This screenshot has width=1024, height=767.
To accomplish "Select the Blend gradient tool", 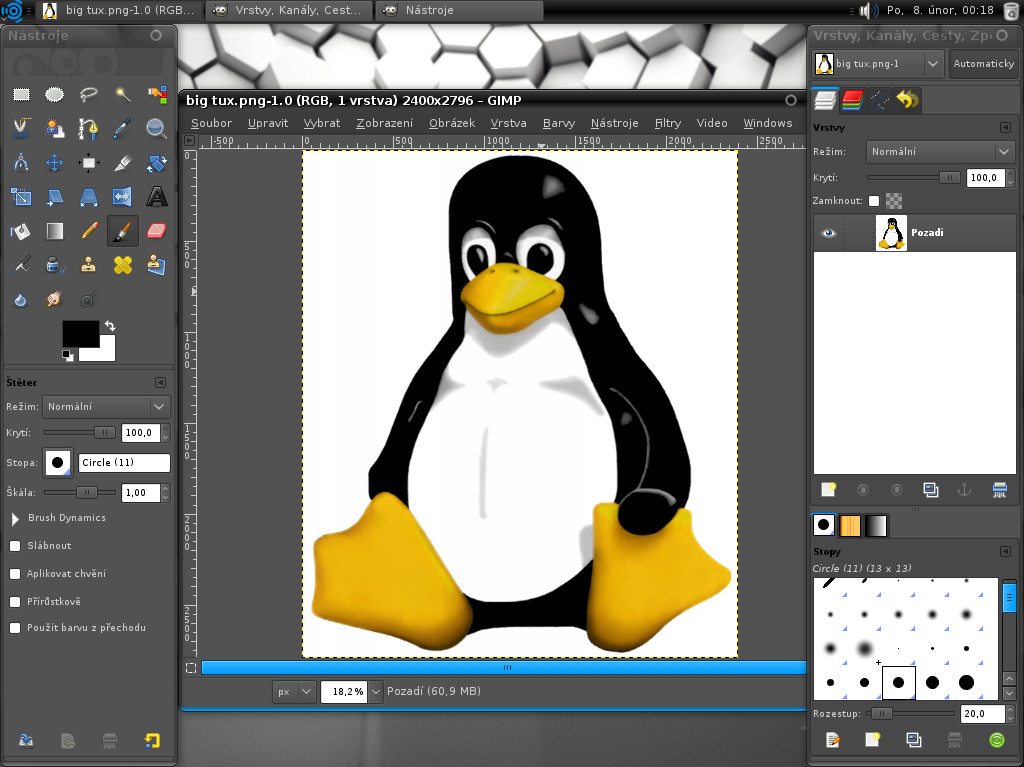I will (54, 231).
